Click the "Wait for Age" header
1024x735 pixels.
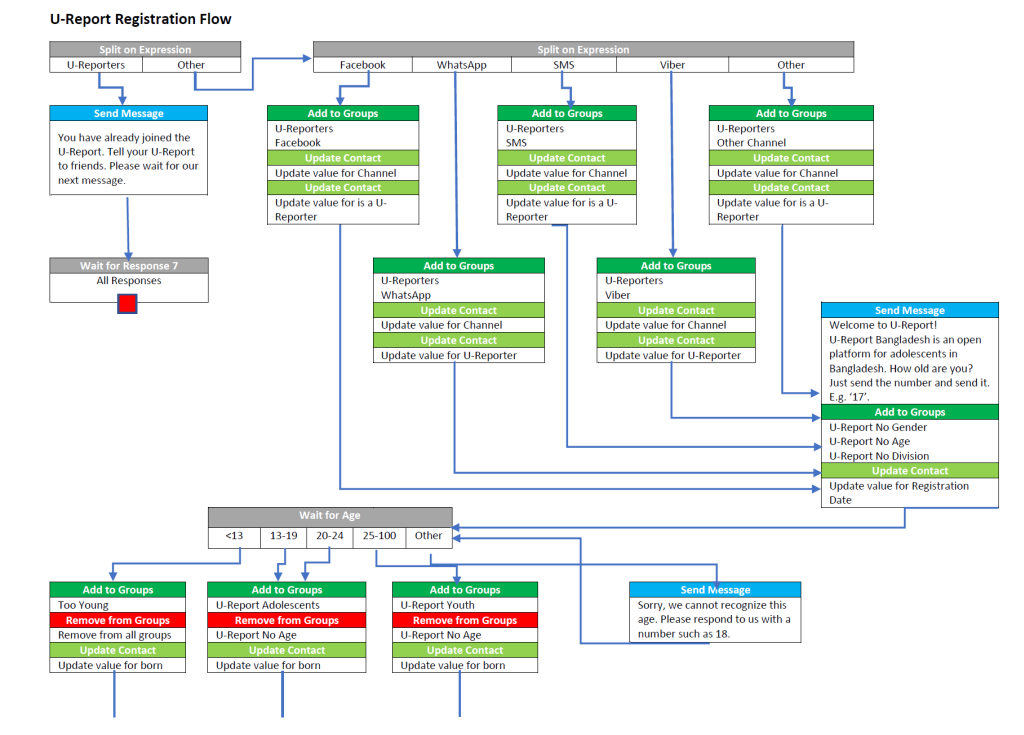(x=330, y=515)
